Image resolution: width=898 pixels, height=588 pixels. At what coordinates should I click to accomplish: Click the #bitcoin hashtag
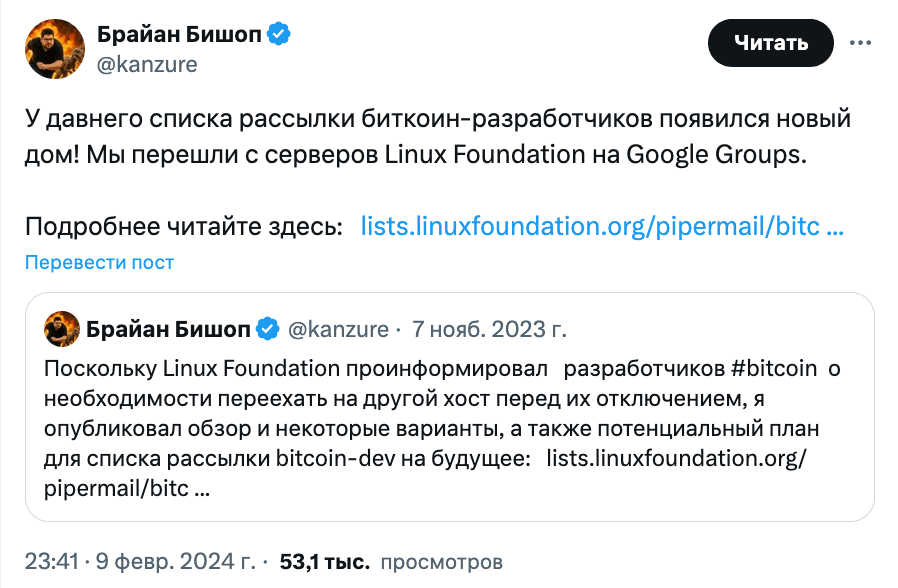(x=774, y=368)
